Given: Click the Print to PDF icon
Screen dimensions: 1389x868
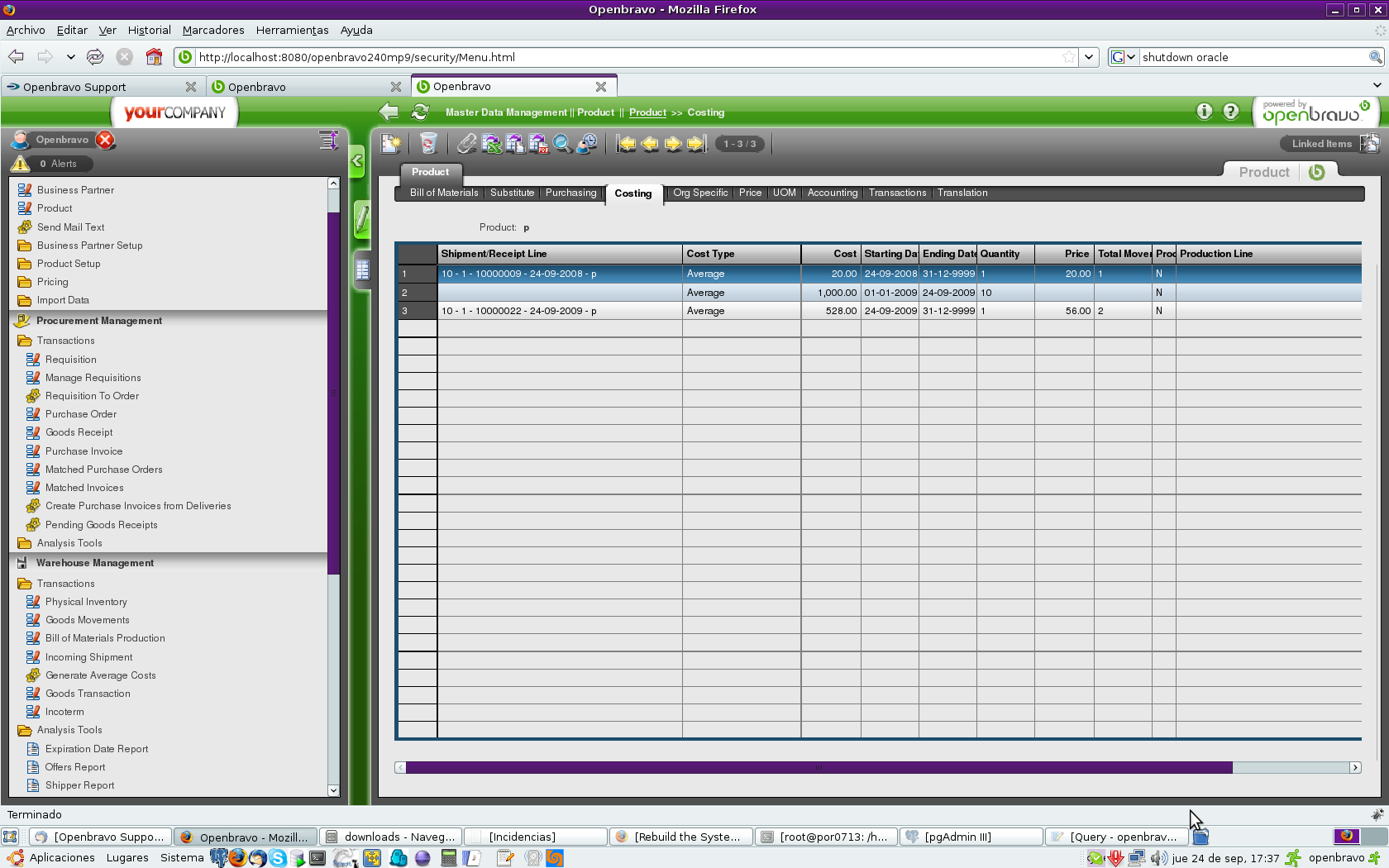Looking at the screenshot, I should point(539,144).
